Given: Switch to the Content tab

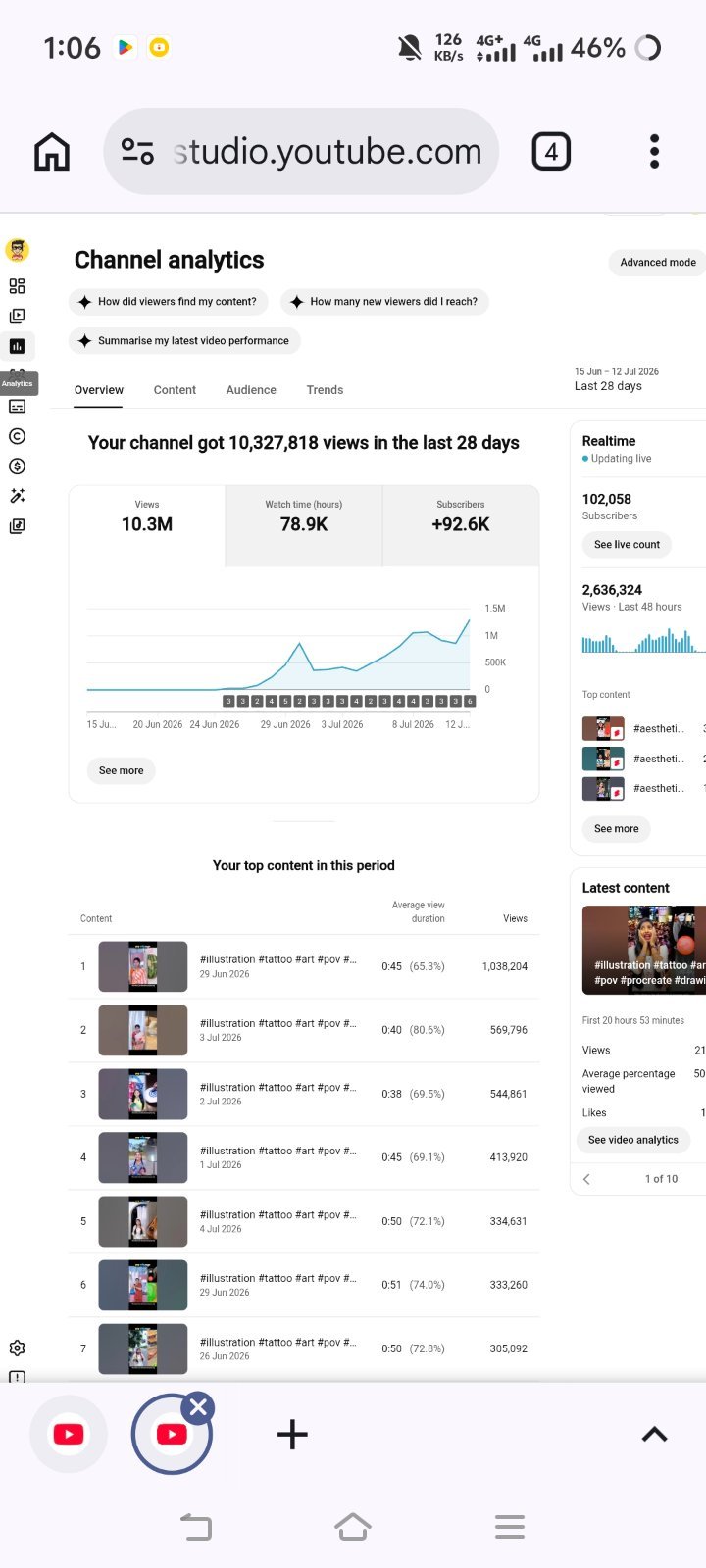Looking at the screenshot, I should [x=175, y=390].
